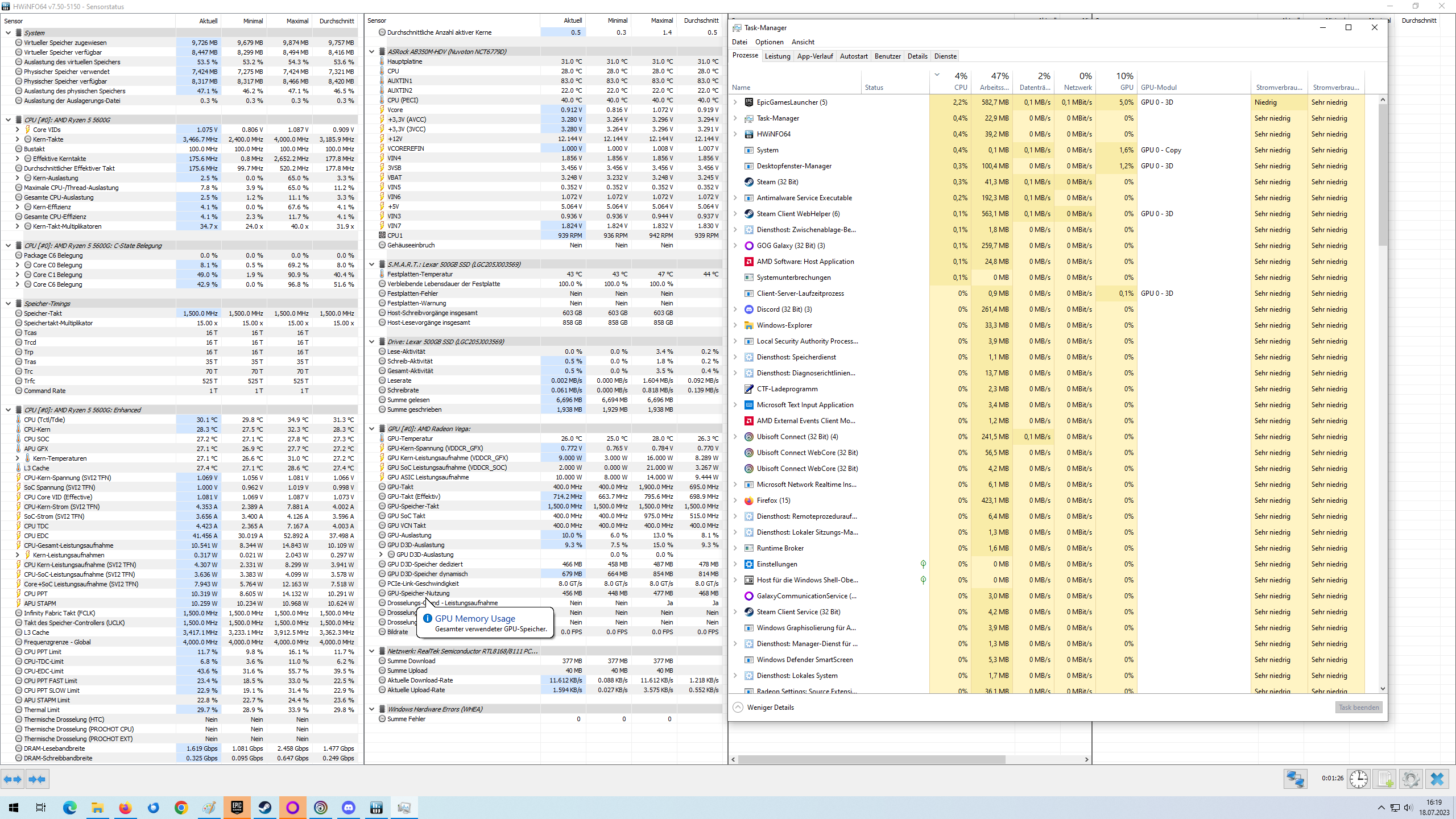Viewport: 1456px width, 819px height.
Task: Click the CPU #0 AMD Ryzen 5 5600G toggle
Action: (9, 119)
